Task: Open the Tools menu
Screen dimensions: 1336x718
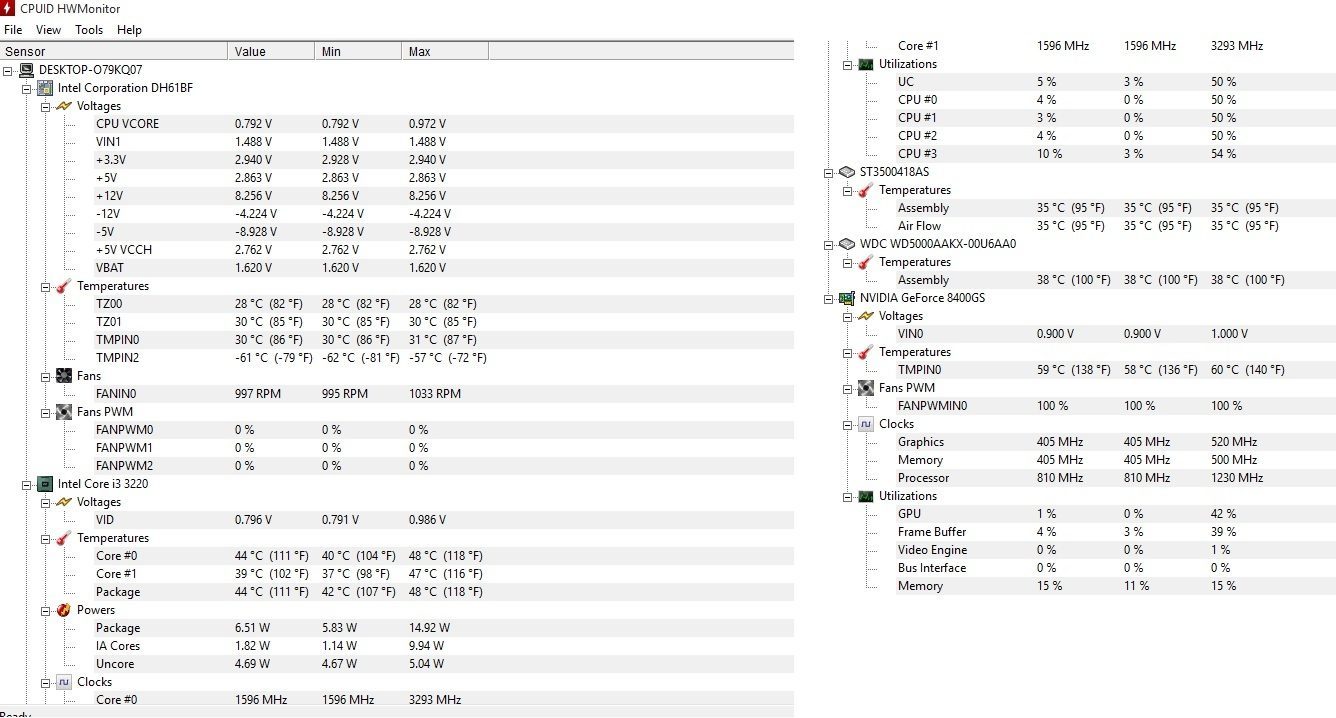Action: pos(89,30)
